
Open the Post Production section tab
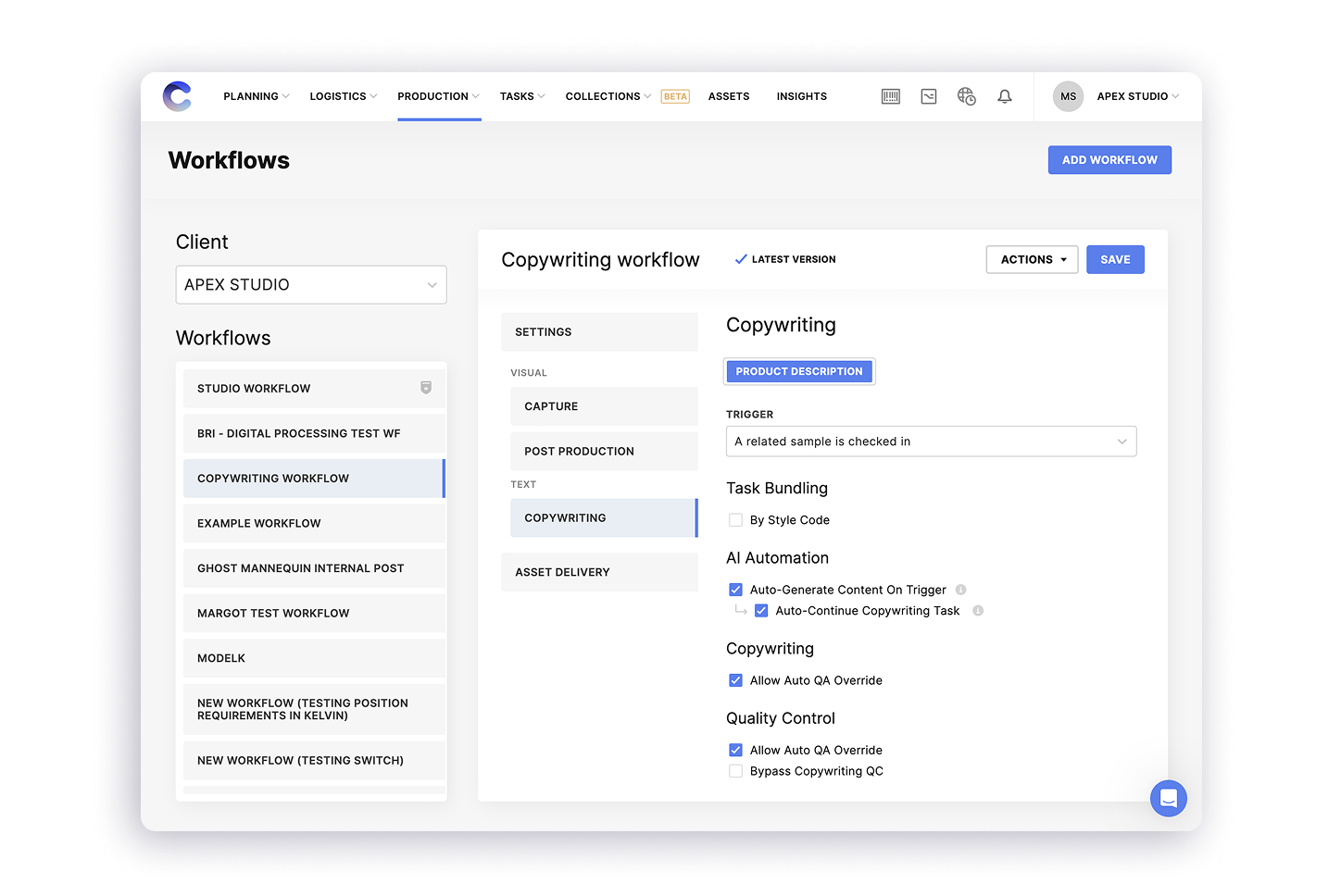point(604,452)
